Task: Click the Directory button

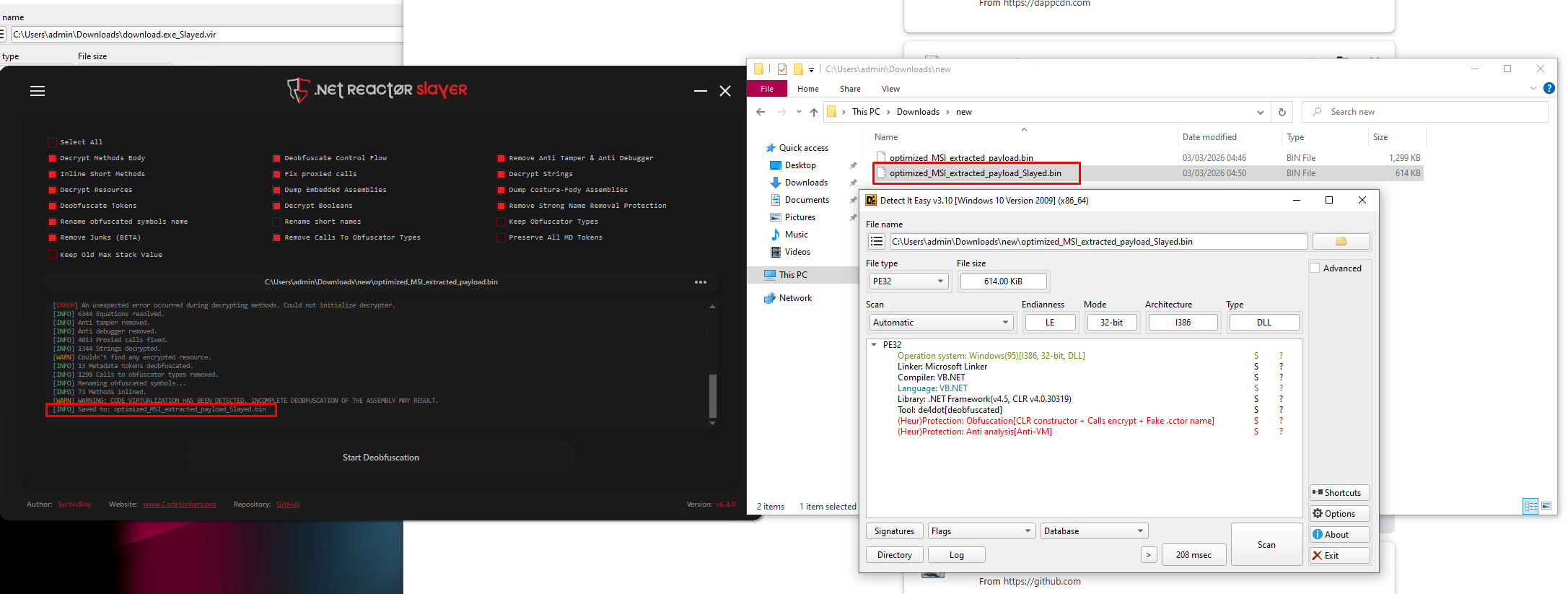Action: (x=895, y=555)
